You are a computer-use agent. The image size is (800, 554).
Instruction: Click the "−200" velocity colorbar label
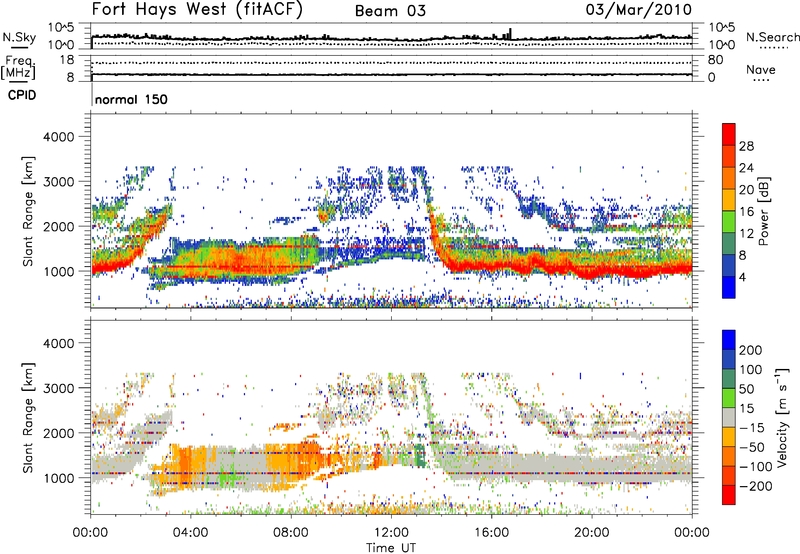[756, 486]
